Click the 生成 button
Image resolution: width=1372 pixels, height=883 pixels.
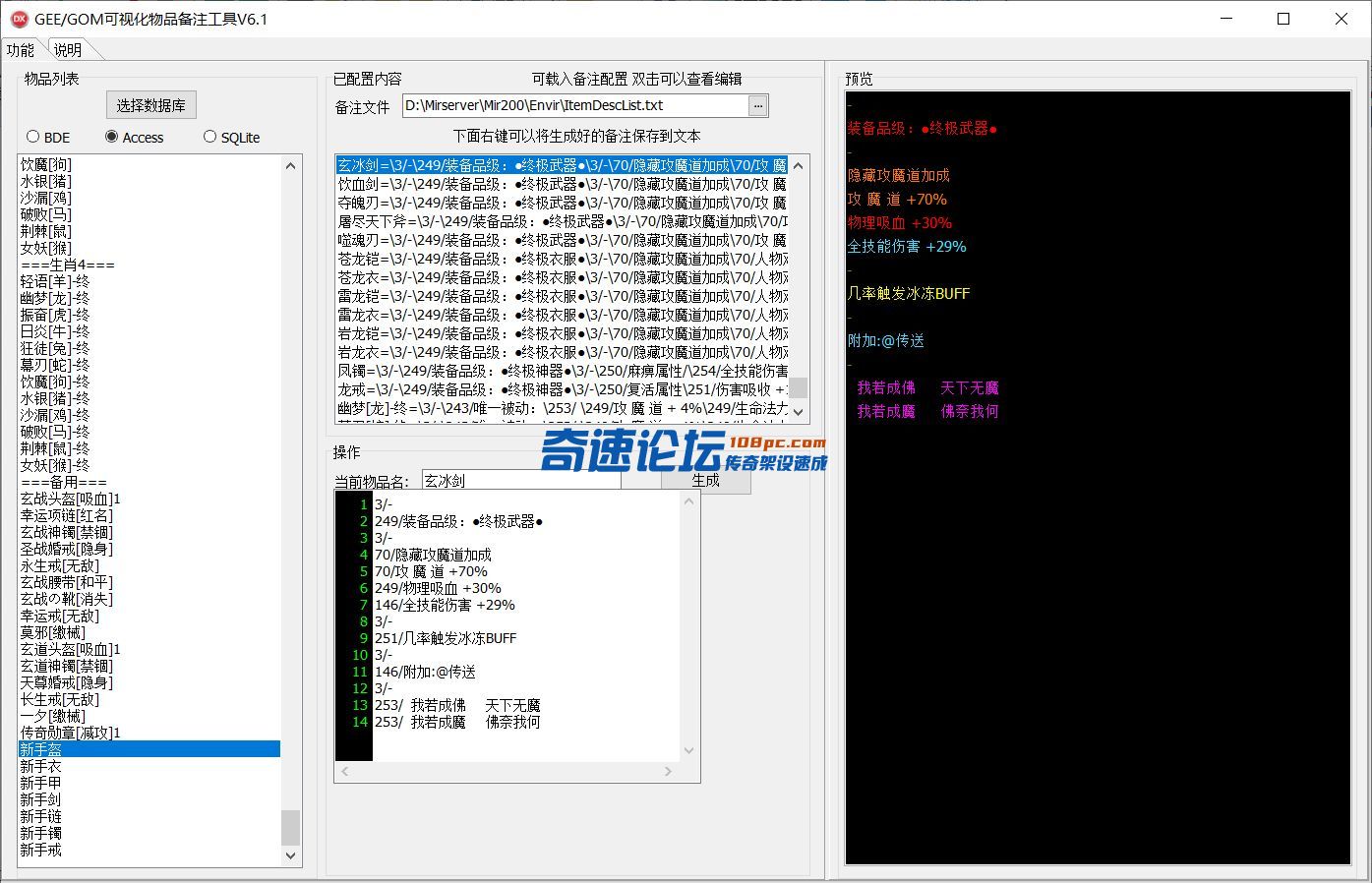(705, 481)
